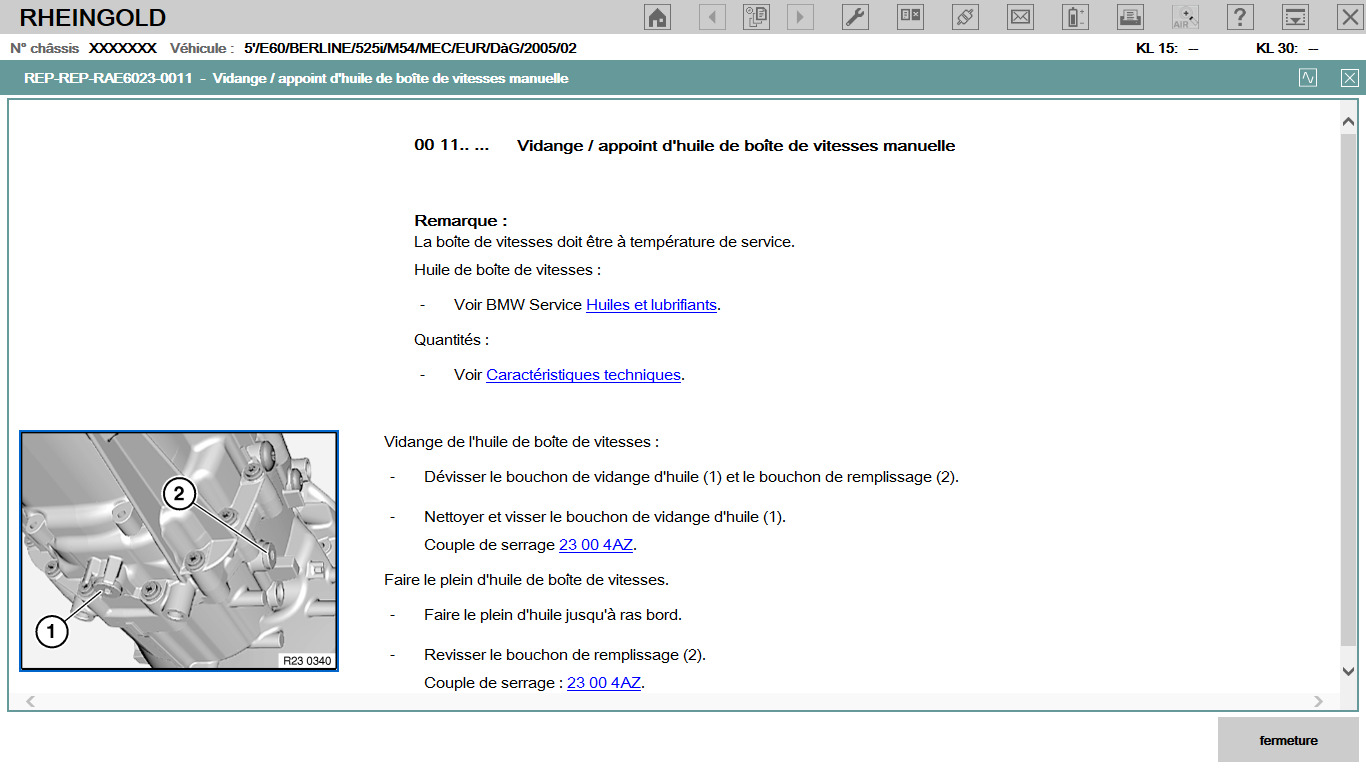Screen dimensions: 1366x768
Task: Close the document with header X icon
Action: [x=1350, y=78]
